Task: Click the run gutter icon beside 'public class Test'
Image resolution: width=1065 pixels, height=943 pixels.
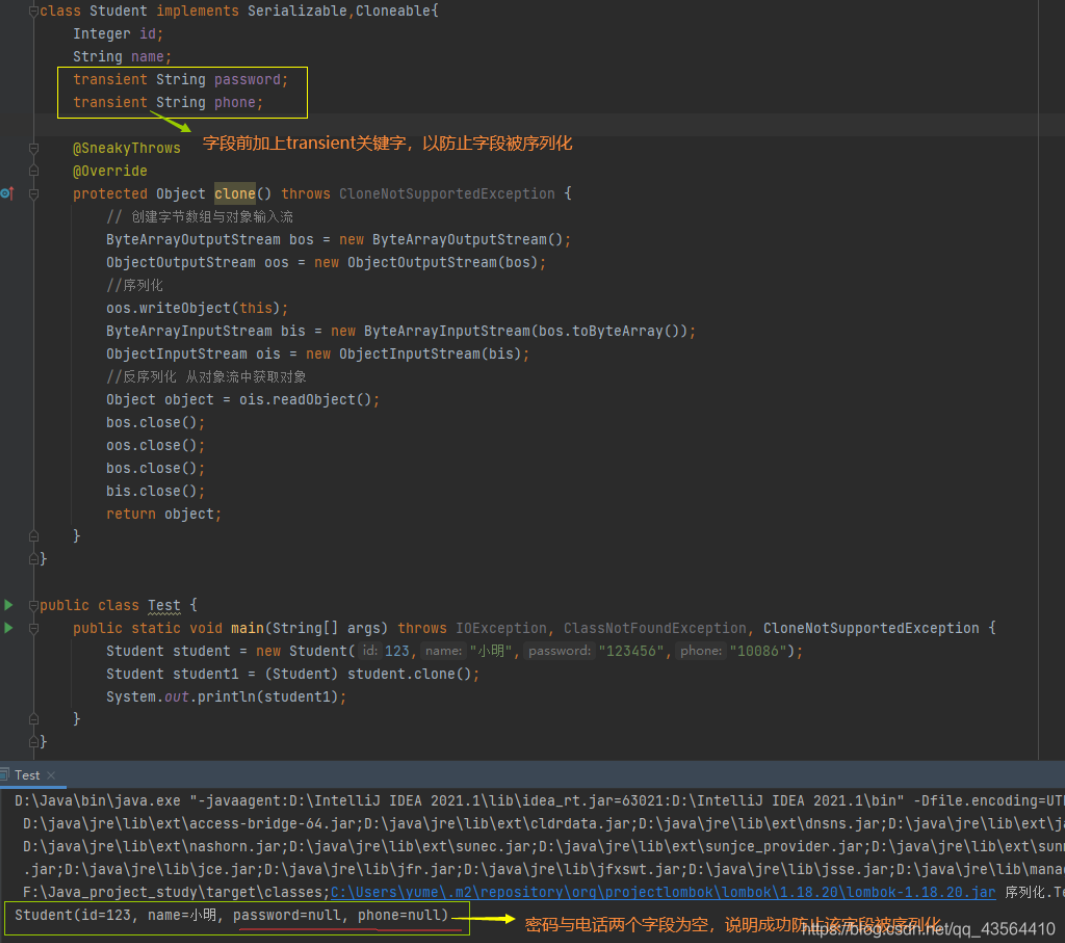Action: pyautogui.click(x=9, y=605)
